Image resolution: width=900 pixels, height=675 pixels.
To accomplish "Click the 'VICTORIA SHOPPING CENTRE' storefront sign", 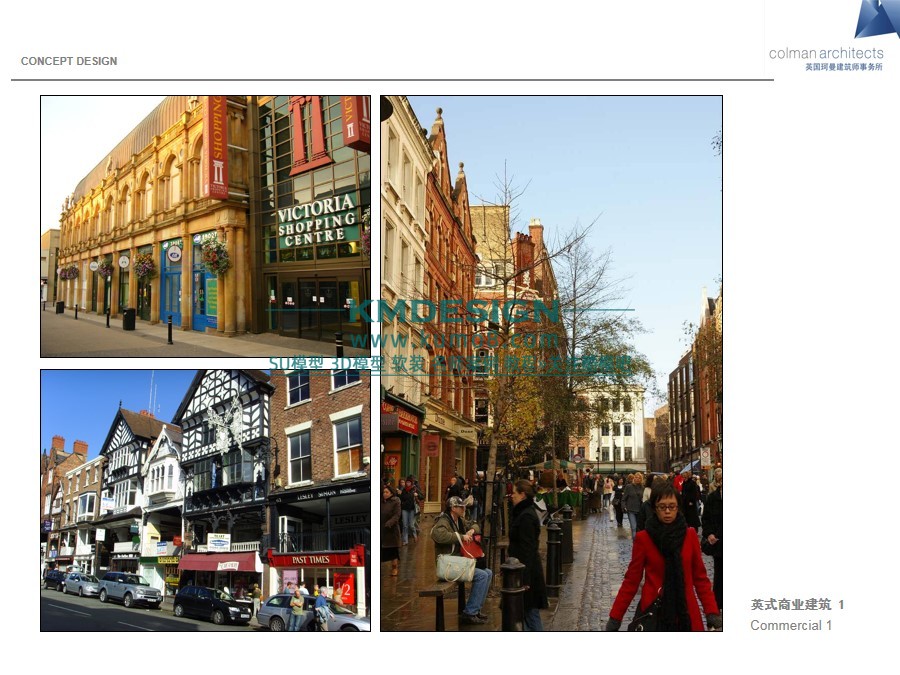I will pyautogui.click(x=317, y=220).
